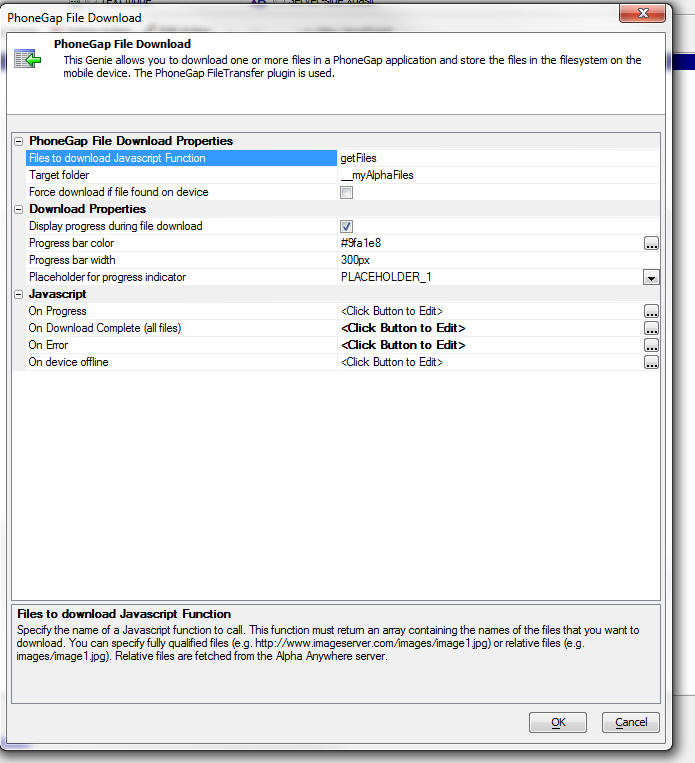
Task: Open ellipsis editor for On Download Complete
Action: [651, 328]
